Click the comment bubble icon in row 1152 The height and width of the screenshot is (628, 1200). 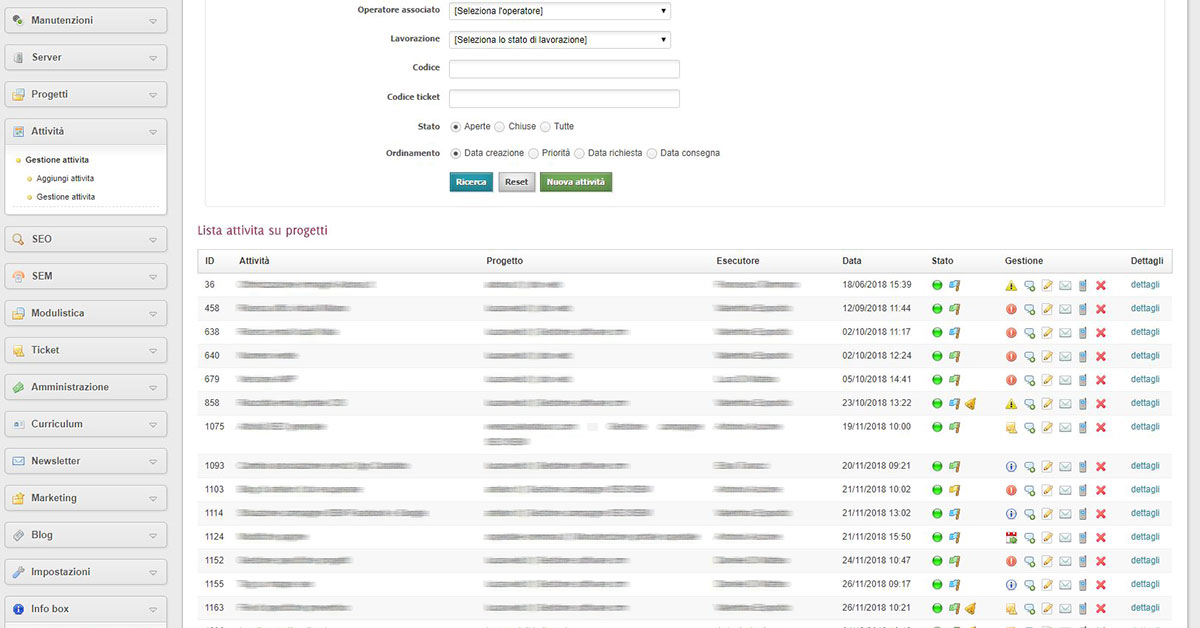(x=1029, y=561)
